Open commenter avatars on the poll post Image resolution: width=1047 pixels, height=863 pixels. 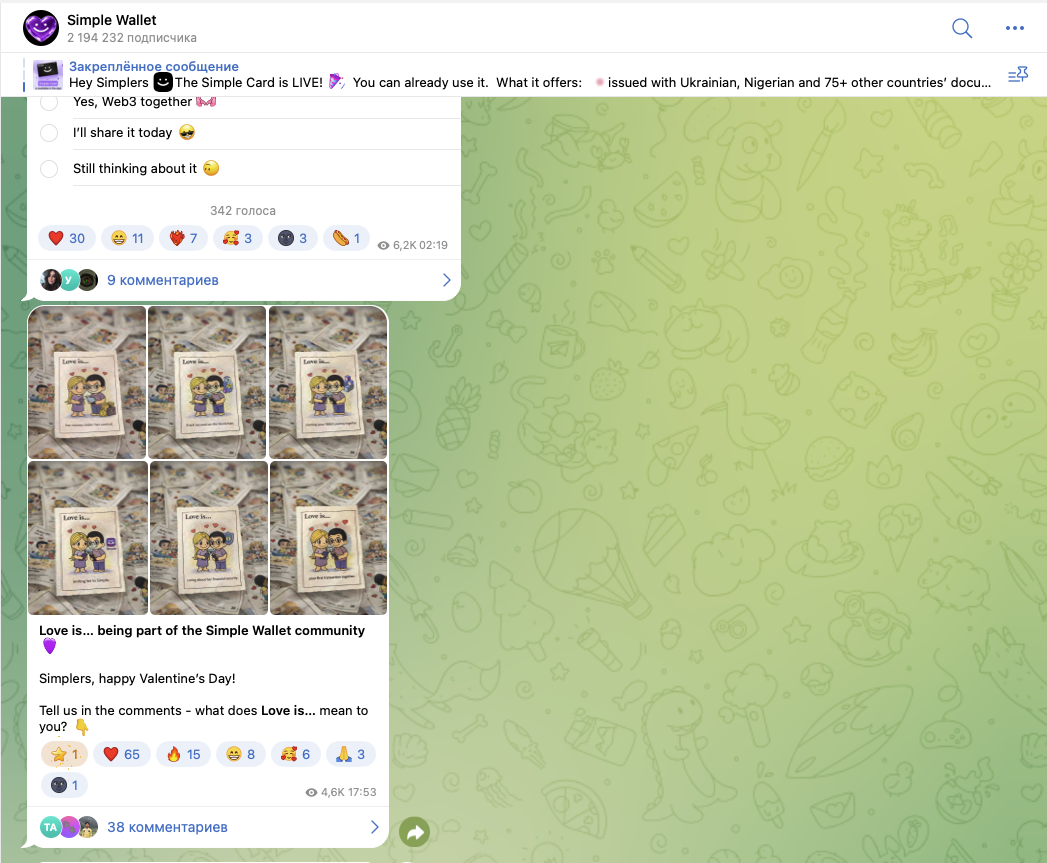tap(69, 280)
